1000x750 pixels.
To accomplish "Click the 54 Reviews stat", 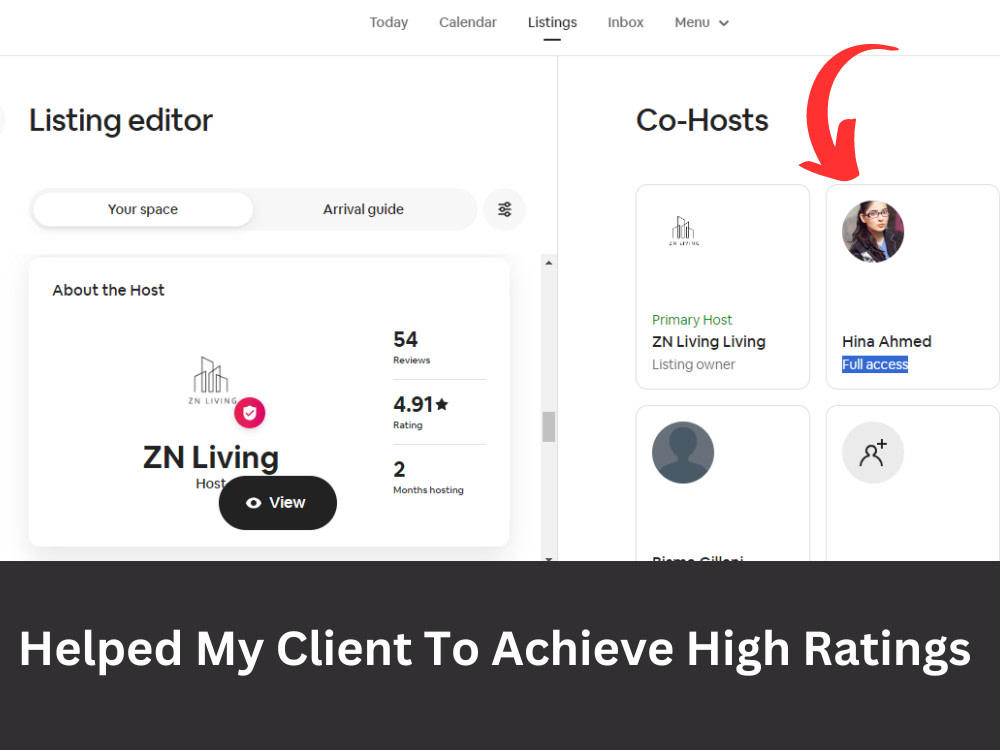I will pyautogui.click(x=412, y=347).
